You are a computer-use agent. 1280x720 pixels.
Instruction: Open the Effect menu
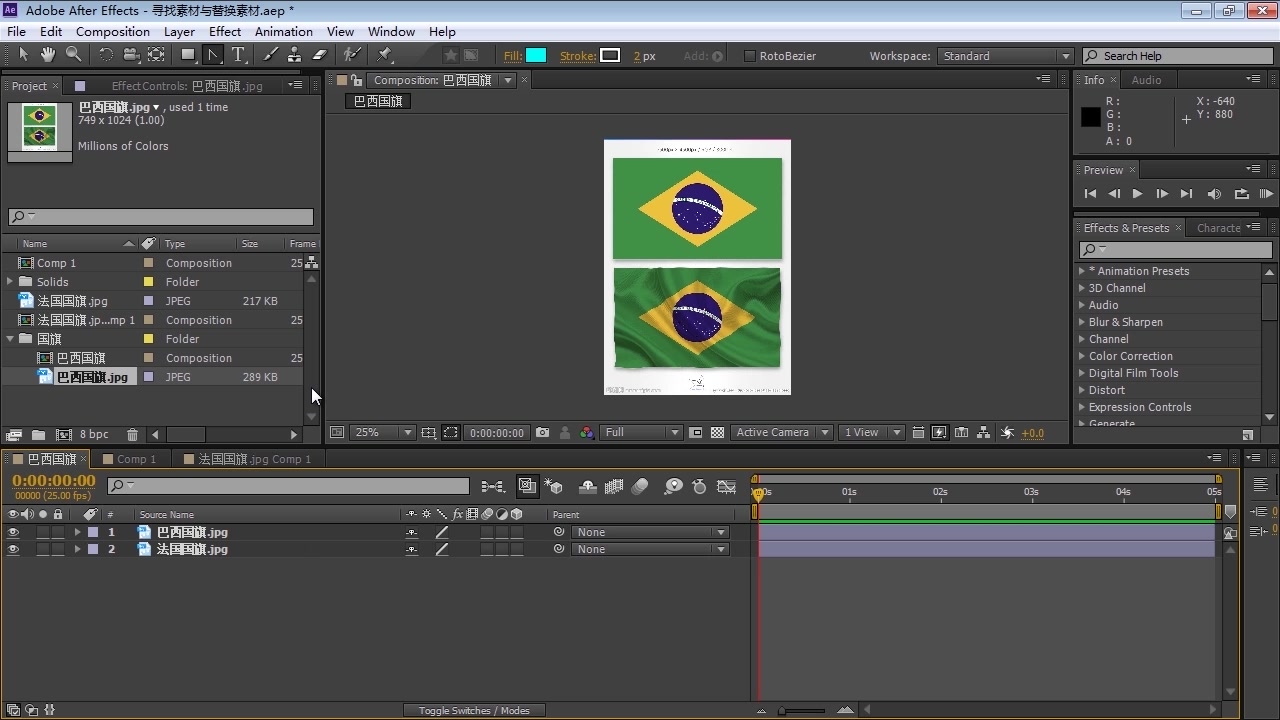225,31
